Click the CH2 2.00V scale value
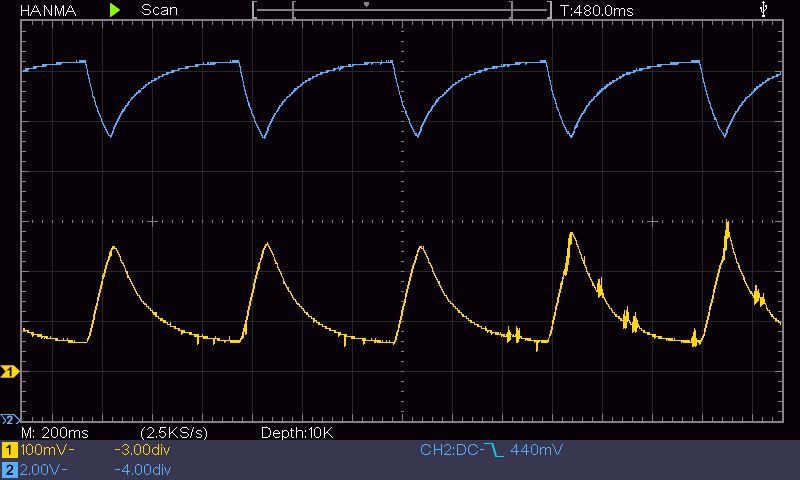Image resolution: width=800 pixels, height=480 pixels. click(x=43, y=469)
